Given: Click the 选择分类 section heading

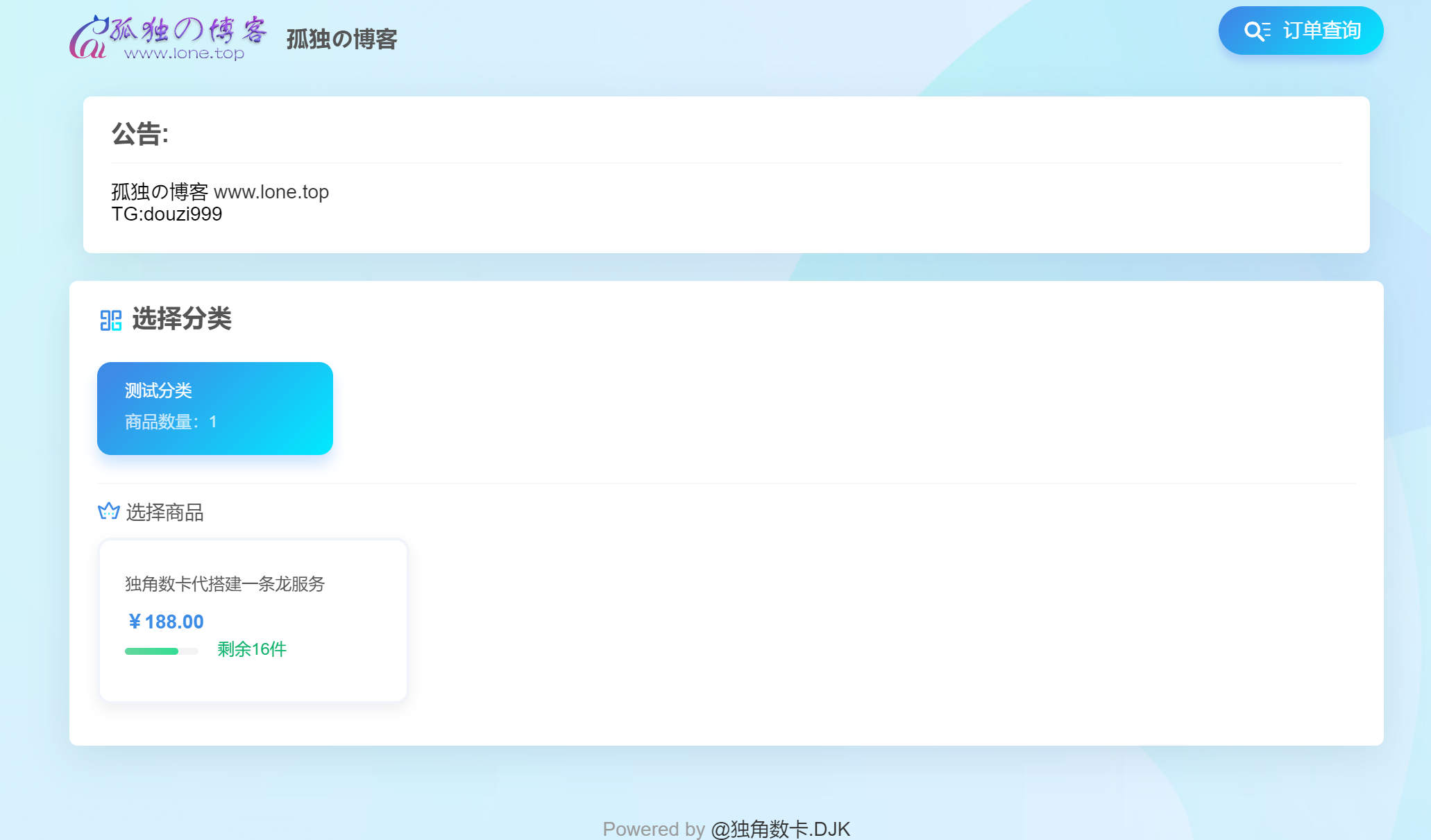Looking at the screenshot, I should pos(181,319).
